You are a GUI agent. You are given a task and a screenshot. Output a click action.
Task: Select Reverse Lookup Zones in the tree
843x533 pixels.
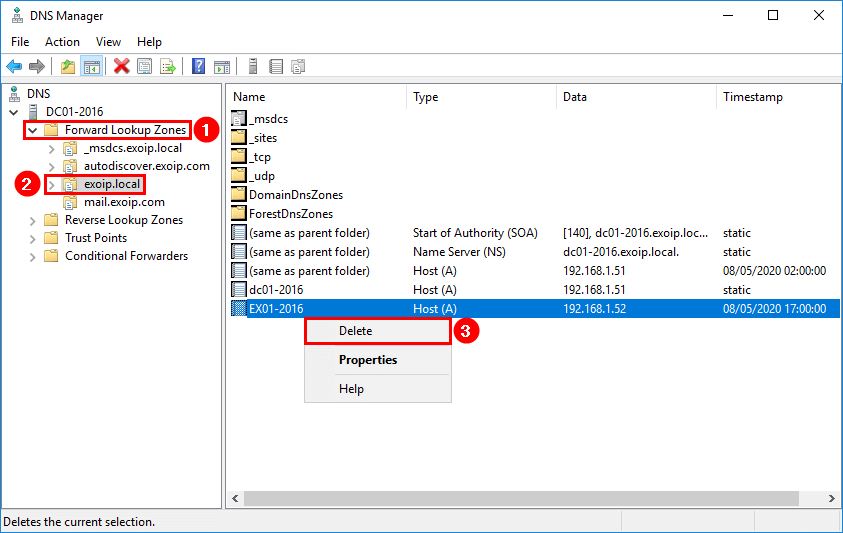124,220
